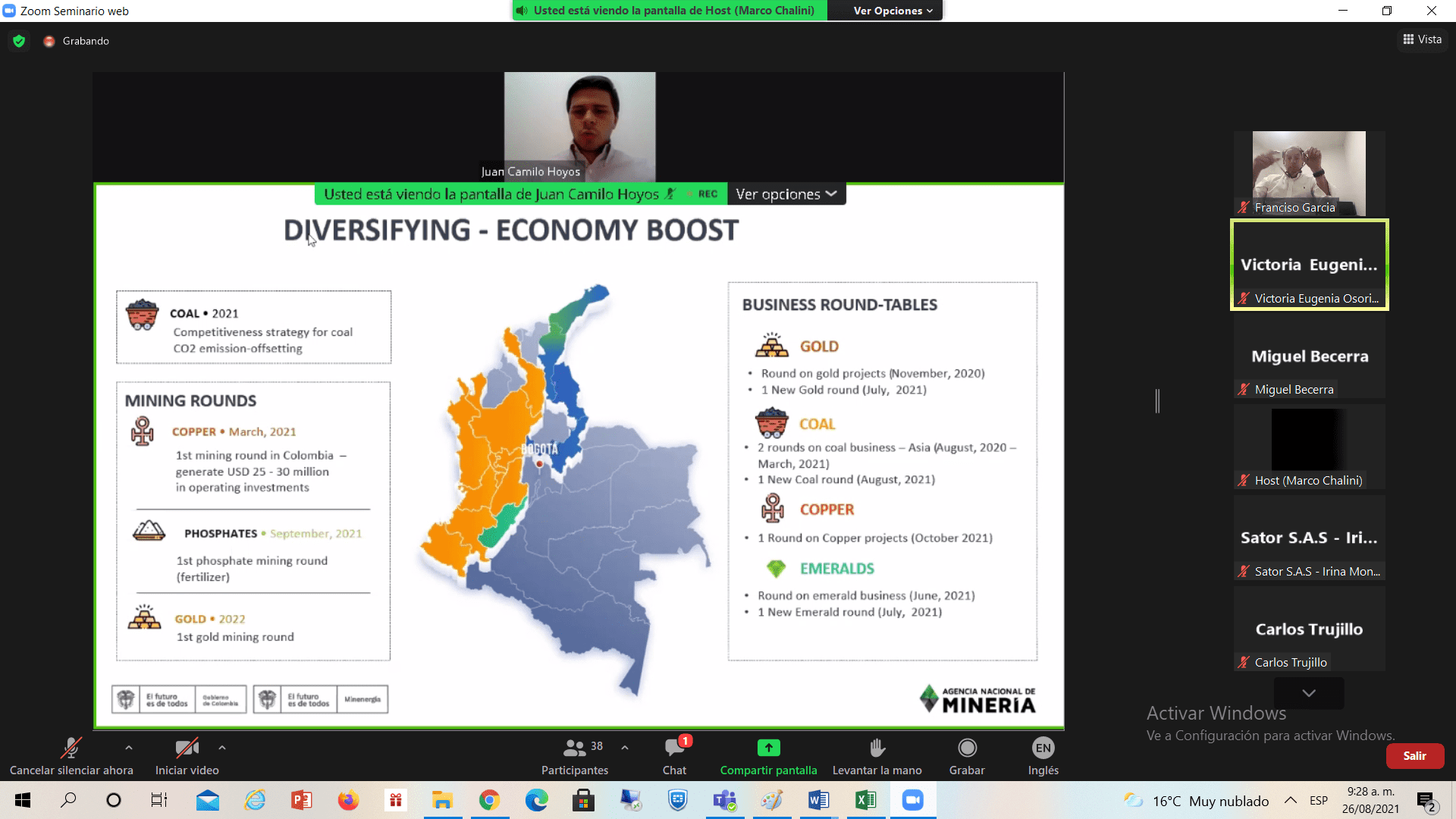This screenshot has height=819, width=1456.
Task: Click the Juan Camilo Hoyos speaker video
Action: tap(580, 127)
